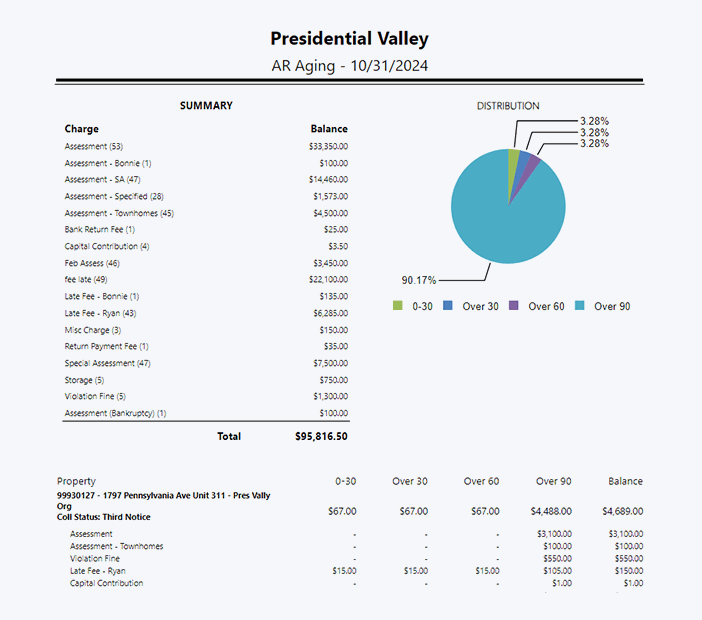Click the green 0-30 legend swatch
The image size is (702, 620).
(398, 306)
